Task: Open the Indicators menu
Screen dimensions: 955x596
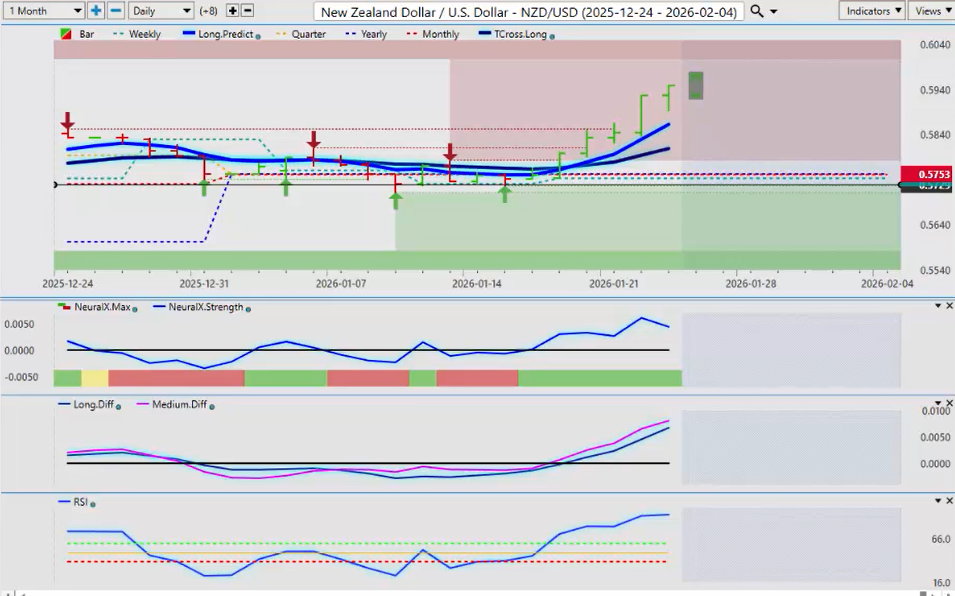Action: pos(872,10)
